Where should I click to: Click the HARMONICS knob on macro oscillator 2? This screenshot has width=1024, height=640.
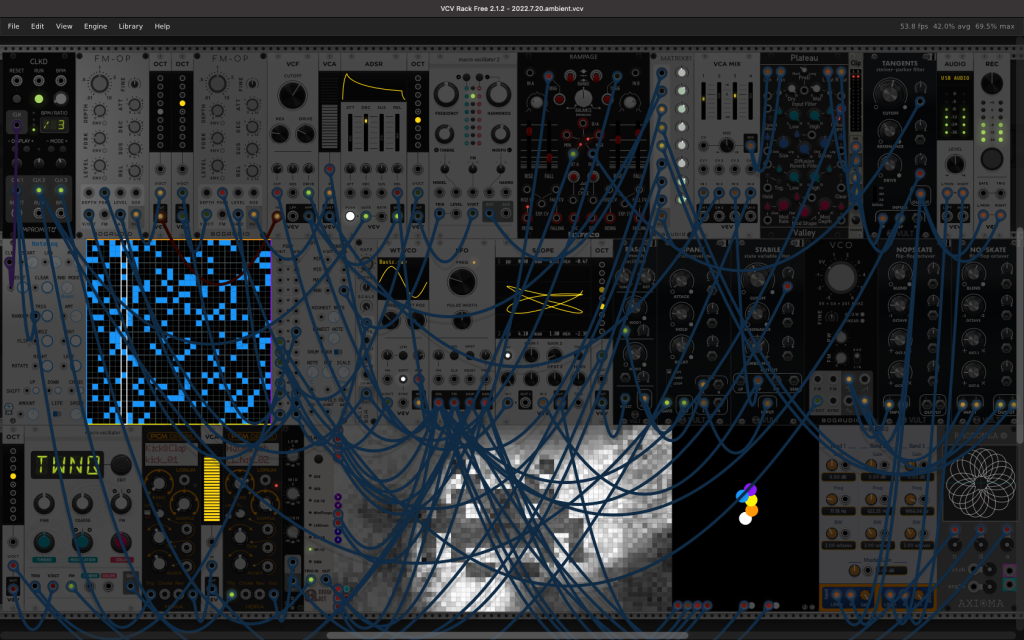click(x=499, y=95)
